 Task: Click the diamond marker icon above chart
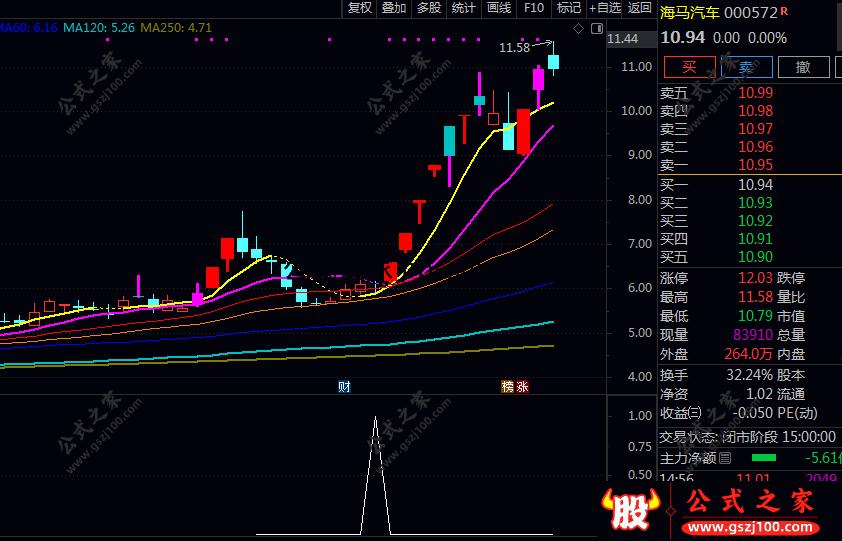[x=578, y=28]
